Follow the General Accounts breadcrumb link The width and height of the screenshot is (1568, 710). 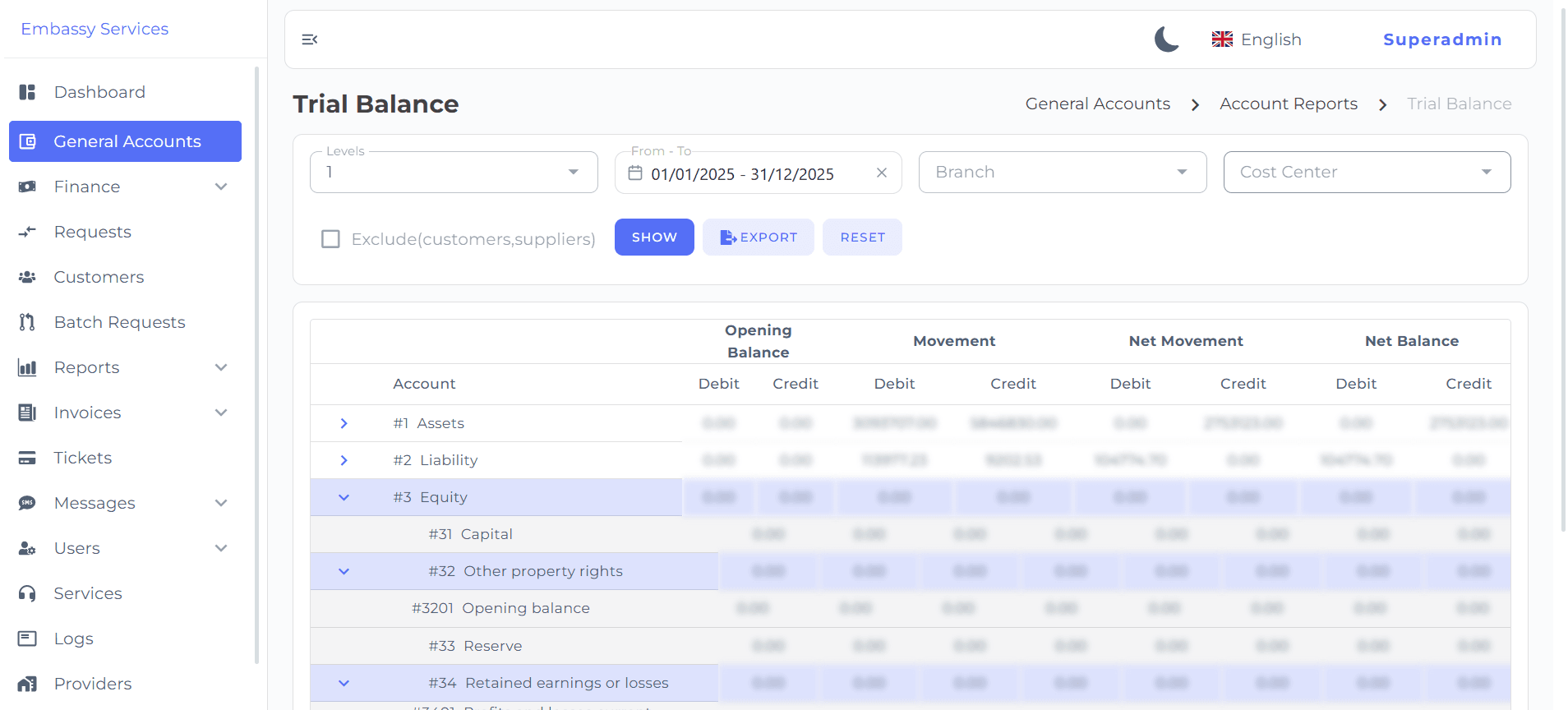tap(1098, 104)
